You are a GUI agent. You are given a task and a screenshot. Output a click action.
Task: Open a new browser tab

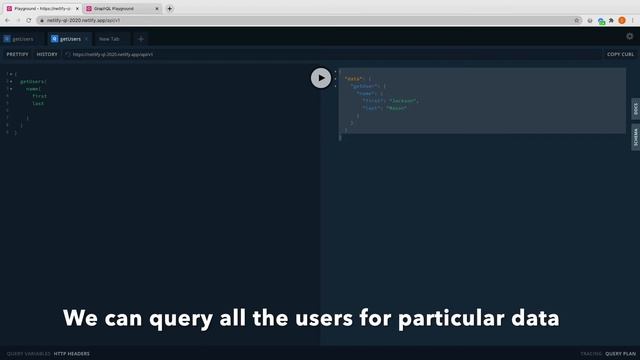tap(169, 9)
